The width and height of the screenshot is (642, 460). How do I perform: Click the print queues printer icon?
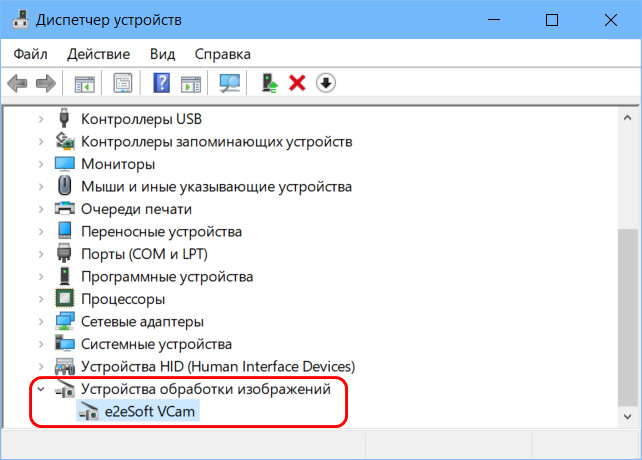(65, 208)
